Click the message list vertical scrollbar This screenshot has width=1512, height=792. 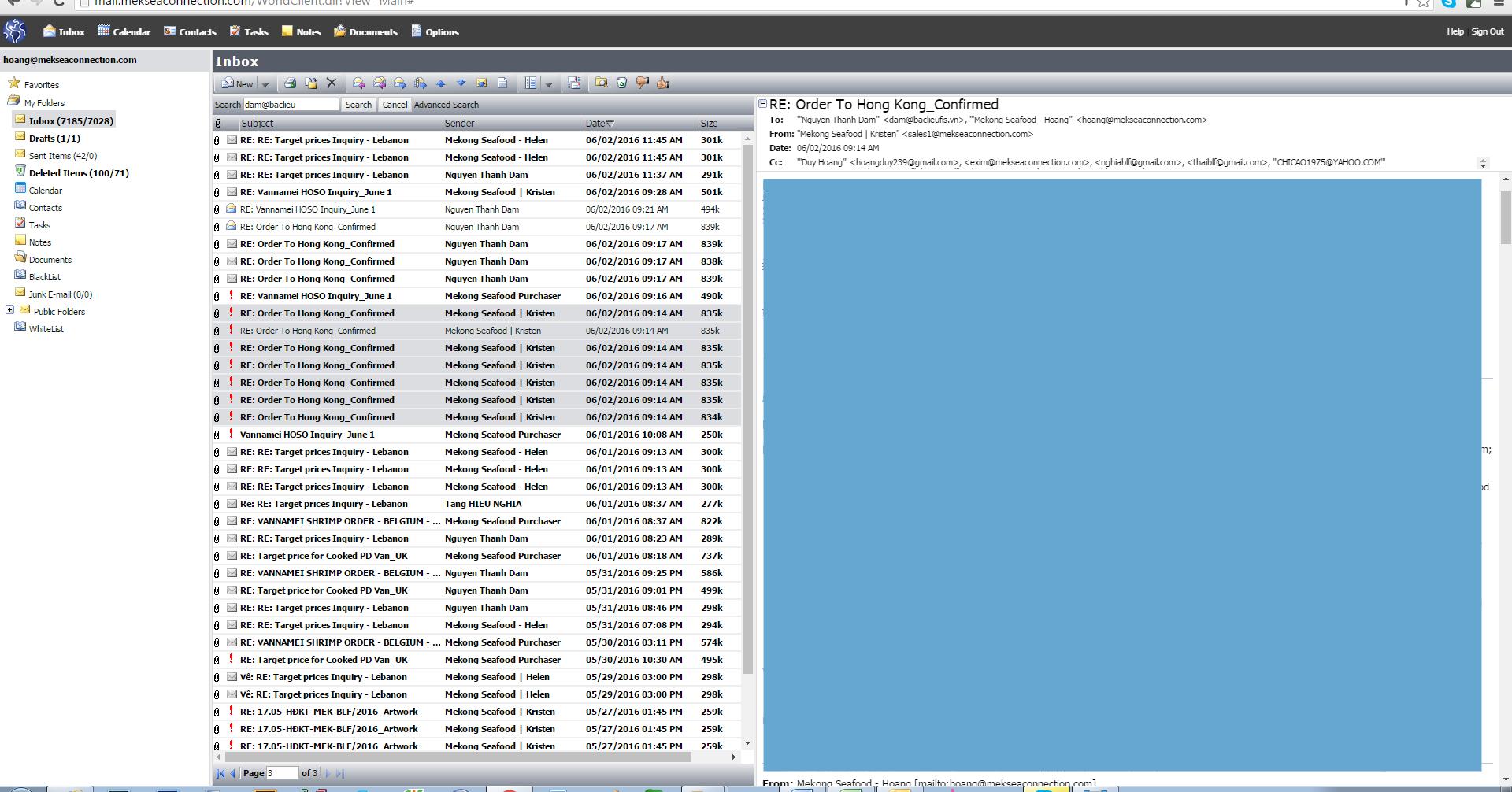click(747, 409)
